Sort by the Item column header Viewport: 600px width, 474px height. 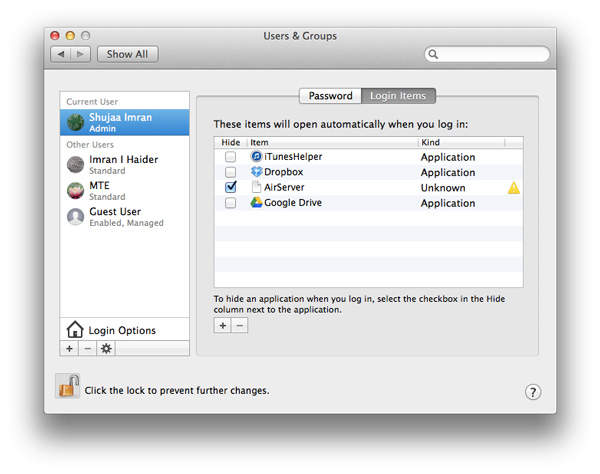coord(332,142)
